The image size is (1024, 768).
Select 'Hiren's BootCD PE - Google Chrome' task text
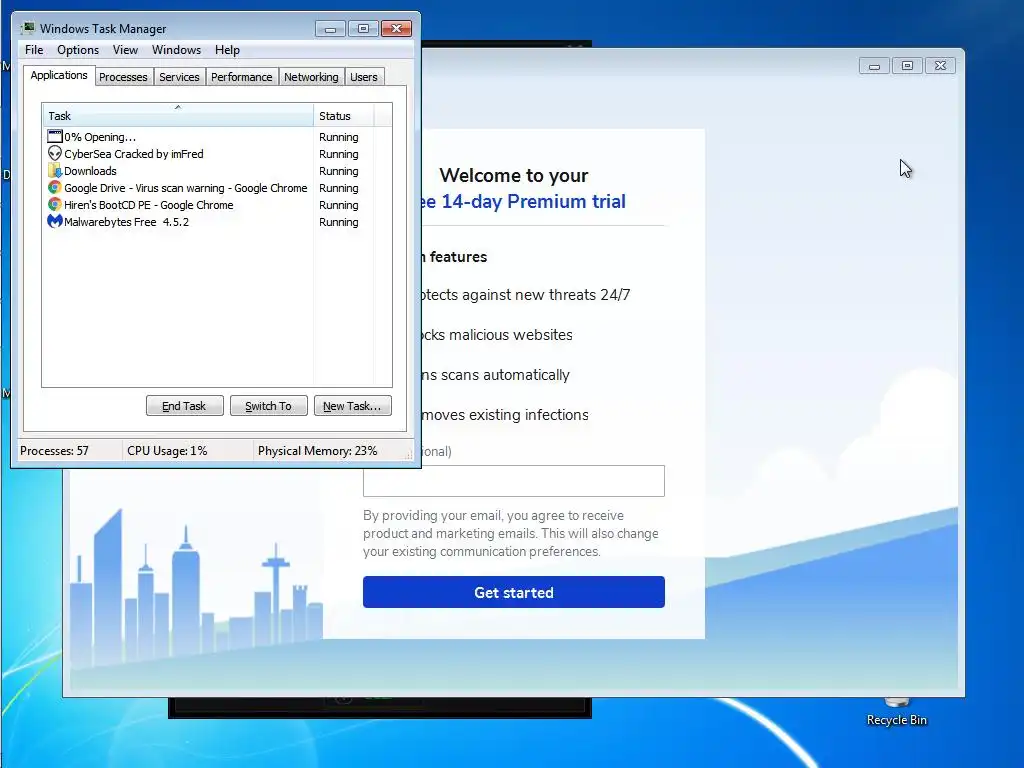pos(148,205)
